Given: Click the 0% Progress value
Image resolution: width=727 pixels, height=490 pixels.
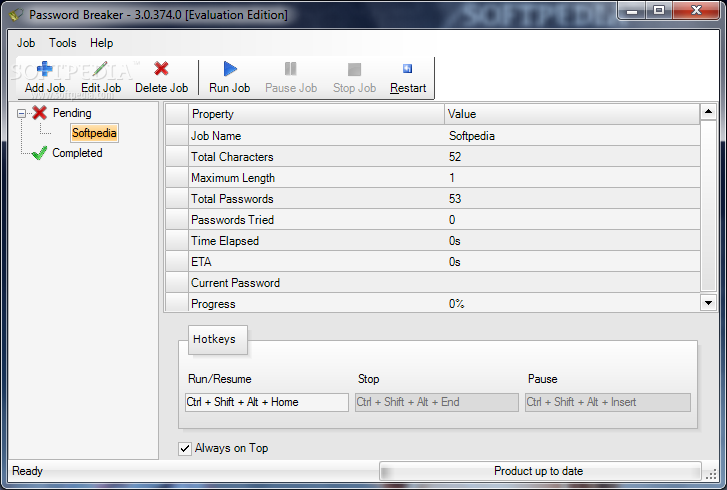Looking at the screenshot, I should [x=457, y=304].
